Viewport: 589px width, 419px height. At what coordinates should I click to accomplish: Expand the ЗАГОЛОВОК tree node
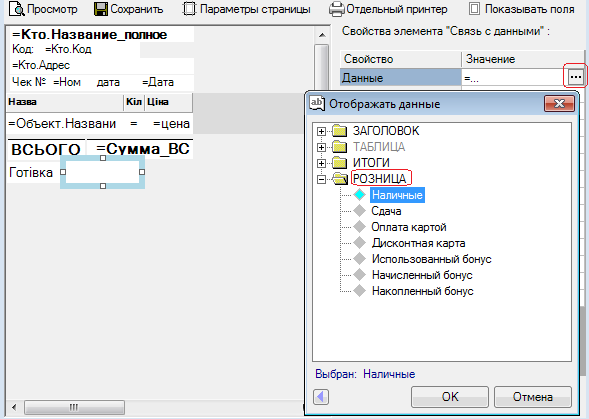(321, 131)
